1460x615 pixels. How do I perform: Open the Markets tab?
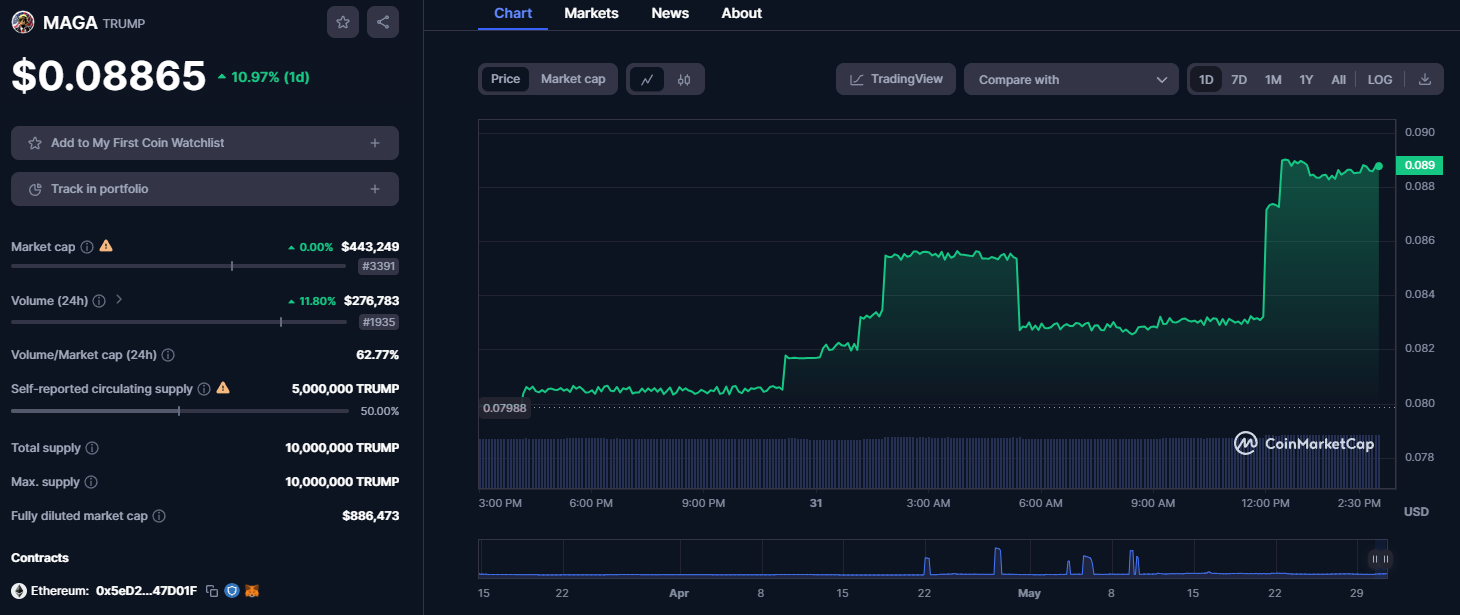click(591, 14)
